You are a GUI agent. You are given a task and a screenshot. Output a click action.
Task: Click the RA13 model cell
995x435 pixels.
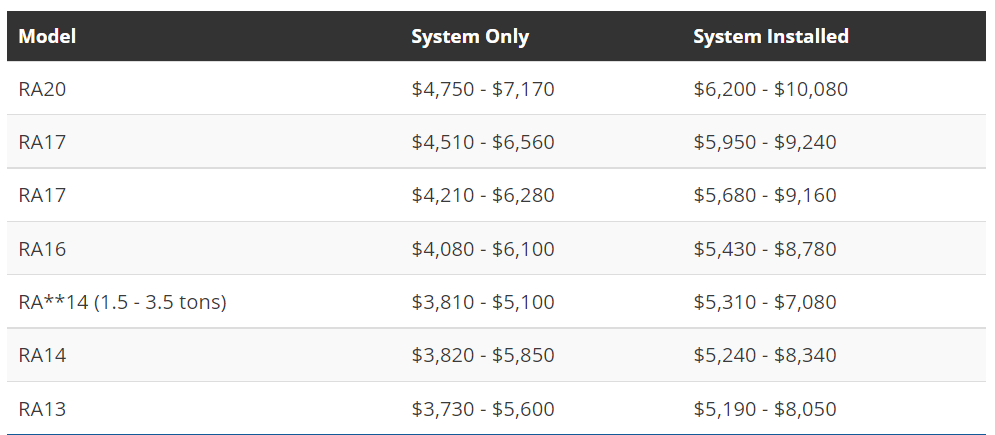pyautogui.click(x=42, y=408)
